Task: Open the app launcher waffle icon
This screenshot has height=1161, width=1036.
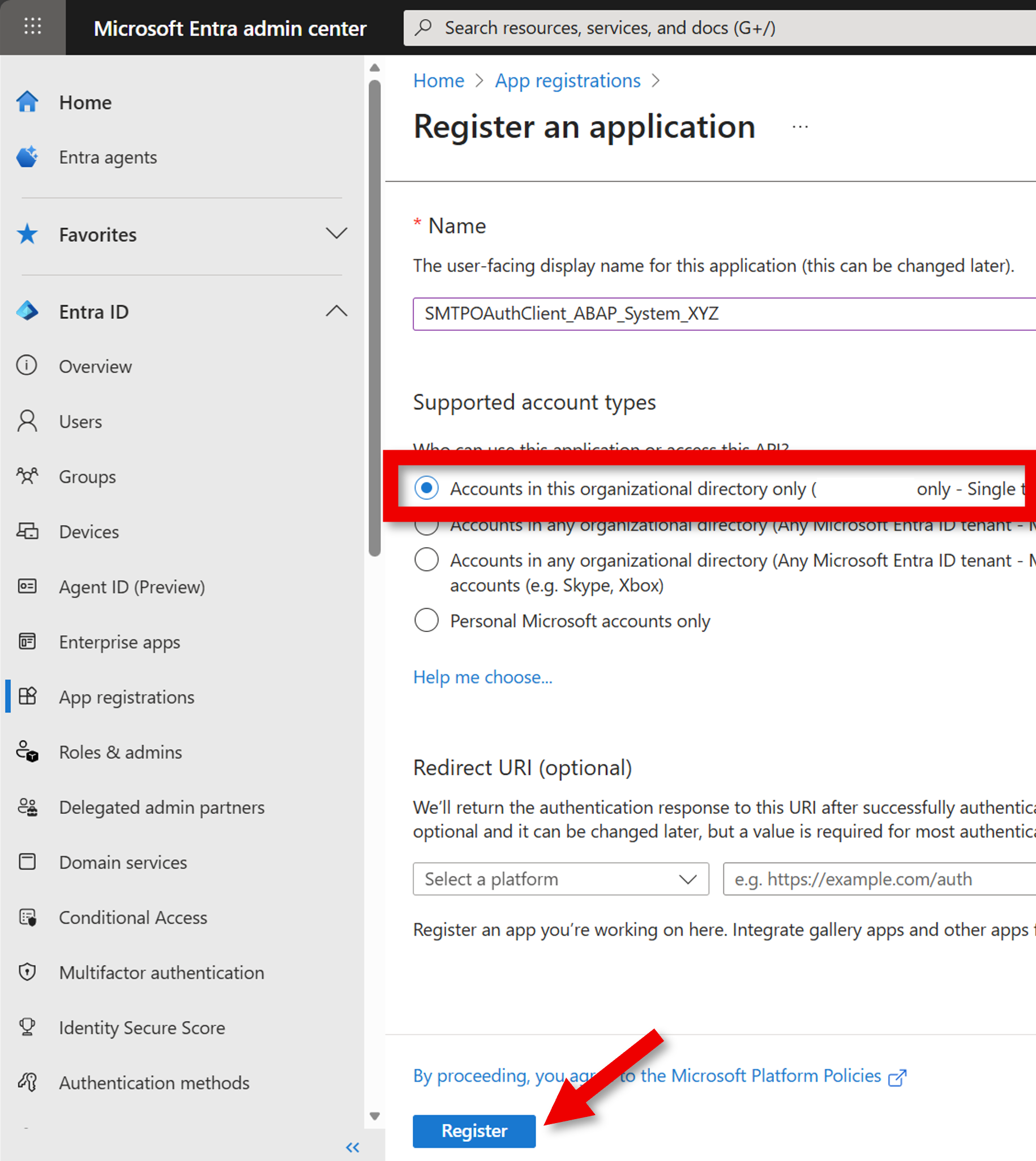Action: tap(32, 26)
